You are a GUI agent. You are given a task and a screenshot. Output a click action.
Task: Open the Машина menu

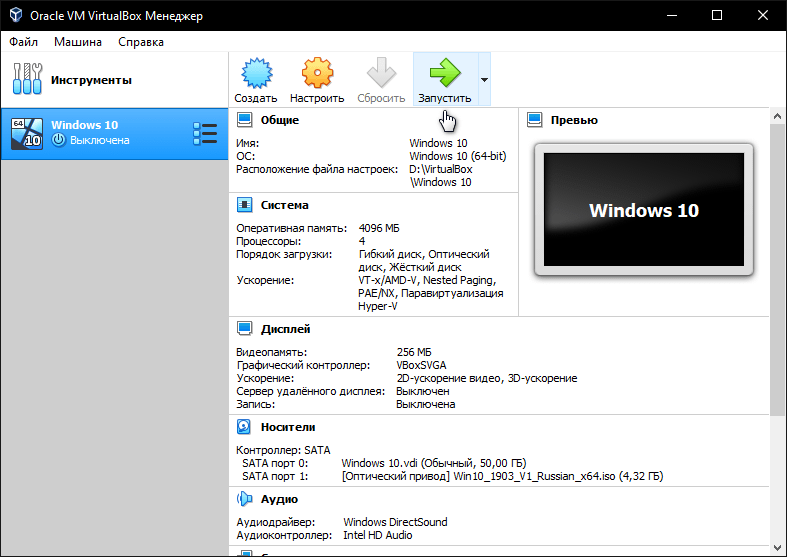click(x=78, y=42)
